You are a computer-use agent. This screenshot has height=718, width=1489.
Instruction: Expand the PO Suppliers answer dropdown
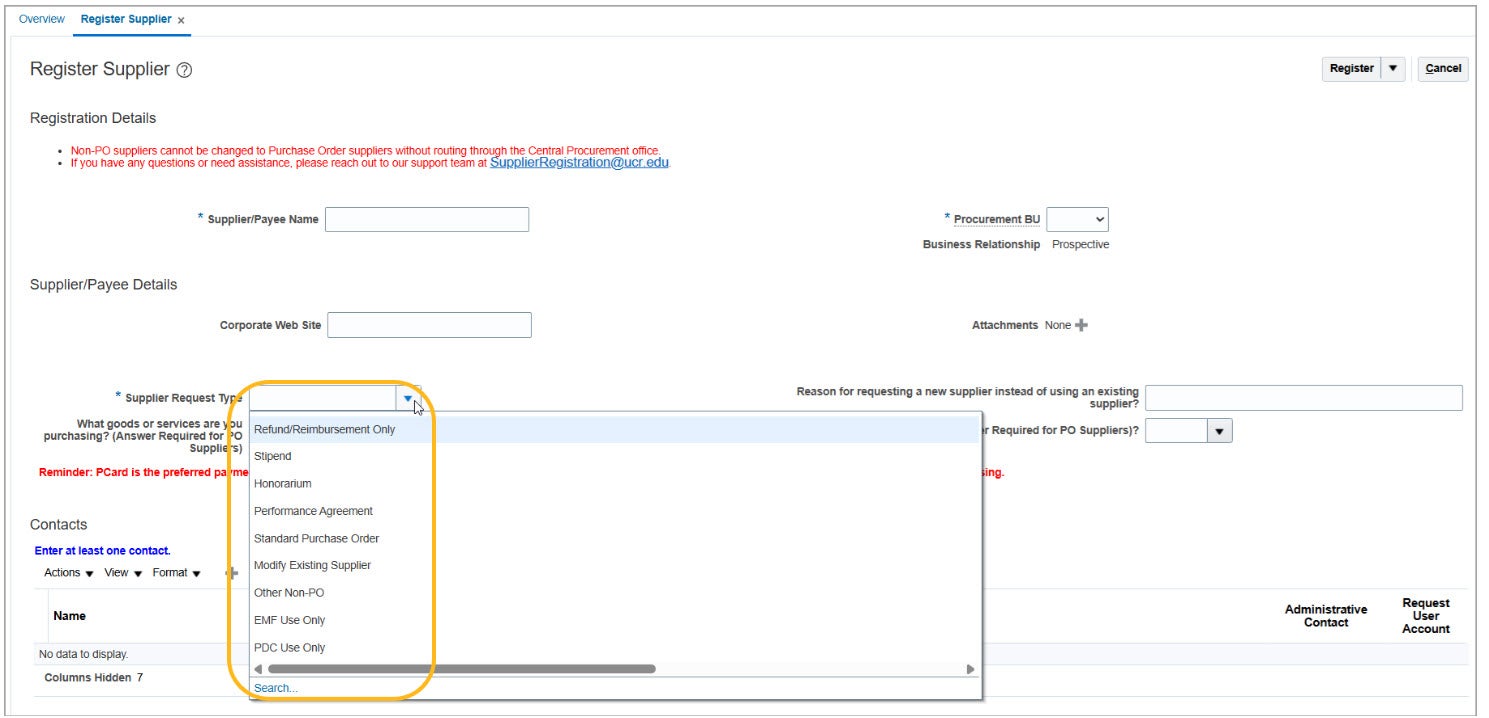[x=1220, y=430]
